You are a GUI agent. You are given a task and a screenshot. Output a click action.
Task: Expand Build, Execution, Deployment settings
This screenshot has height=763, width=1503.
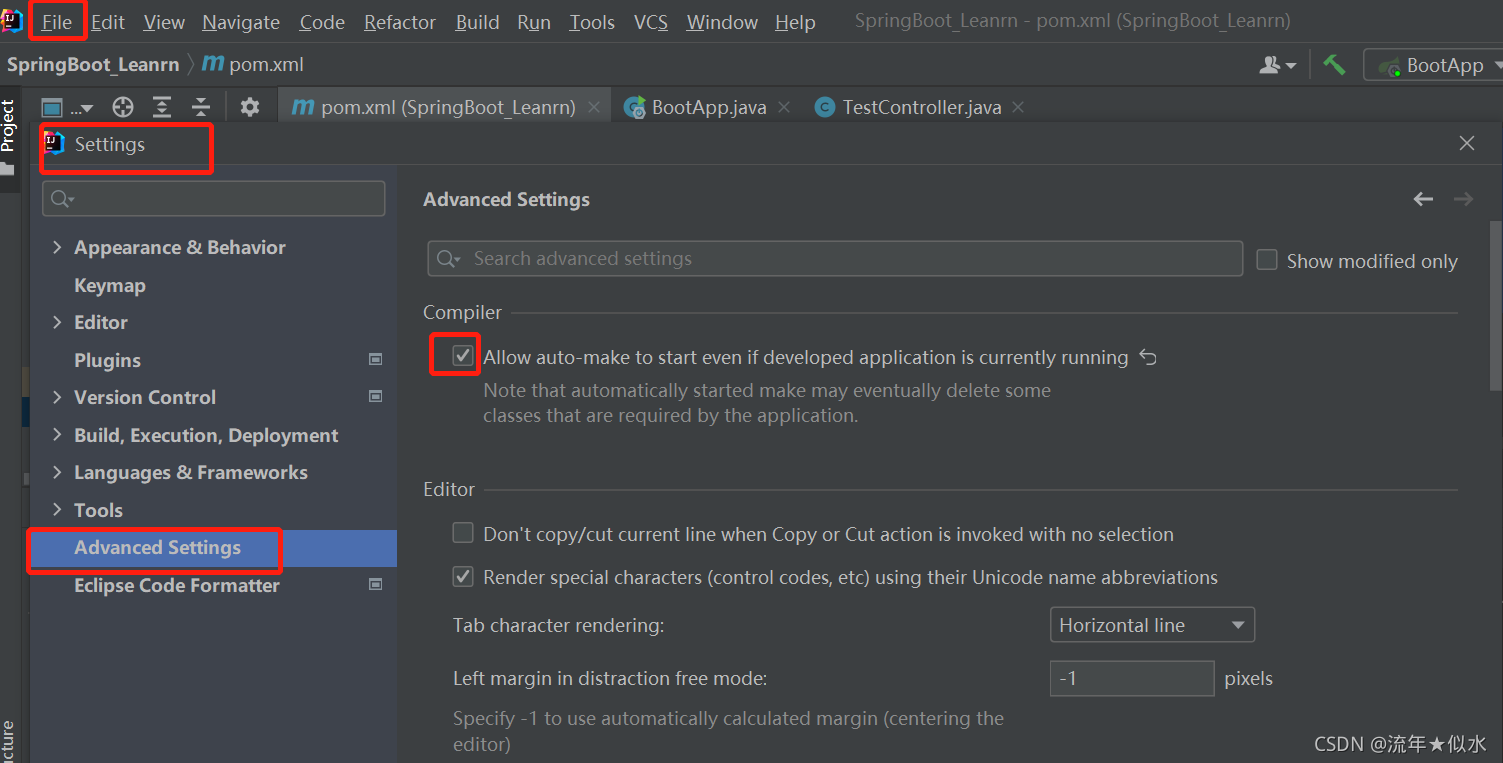coord(57,435)
